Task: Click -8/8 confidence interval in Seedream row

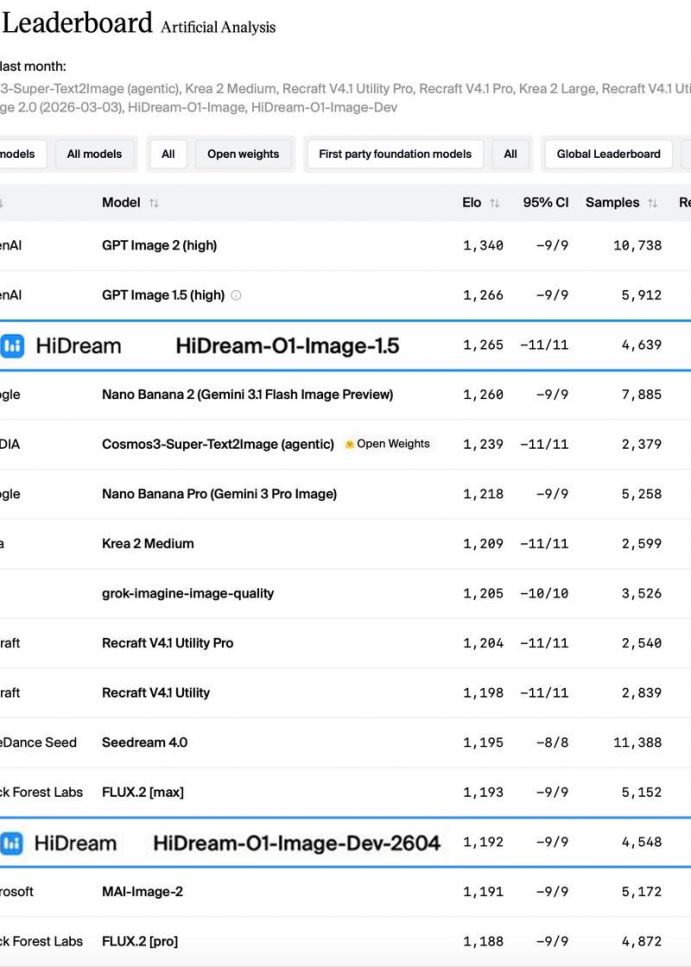Action: [x=552, y=743]
